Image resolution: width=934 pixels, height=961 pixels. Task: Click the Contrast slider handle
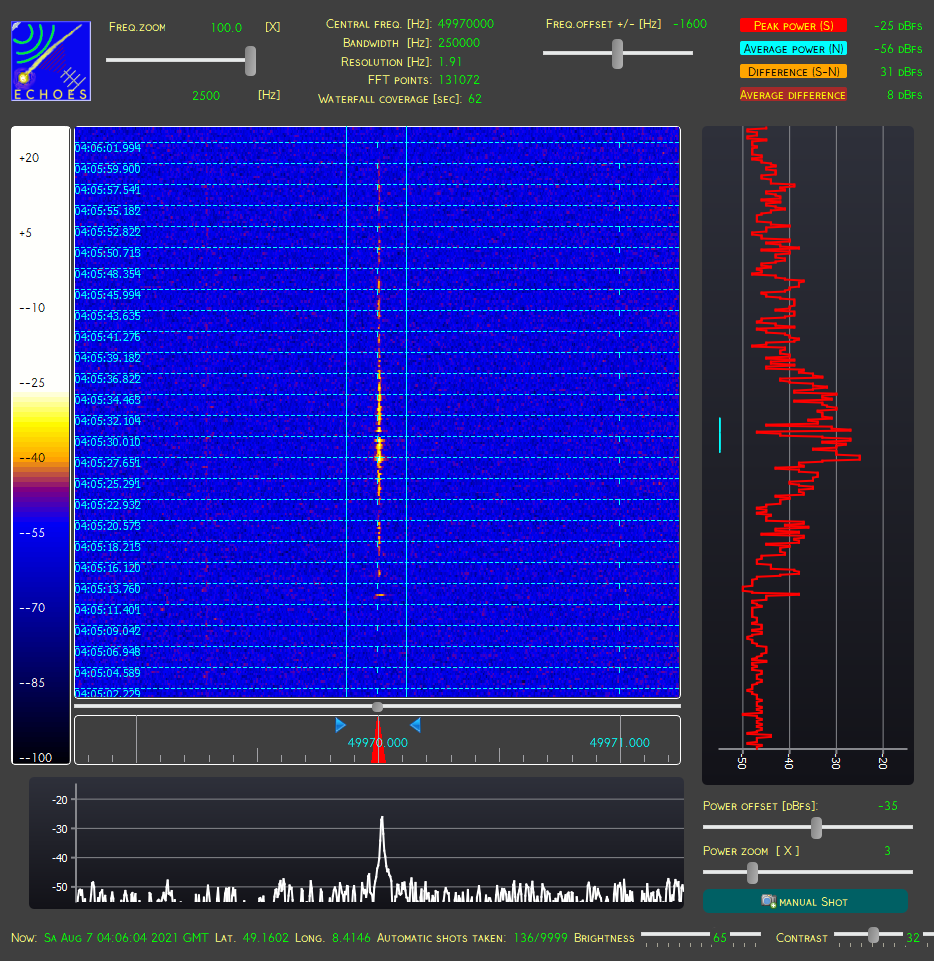coord(873,935)
